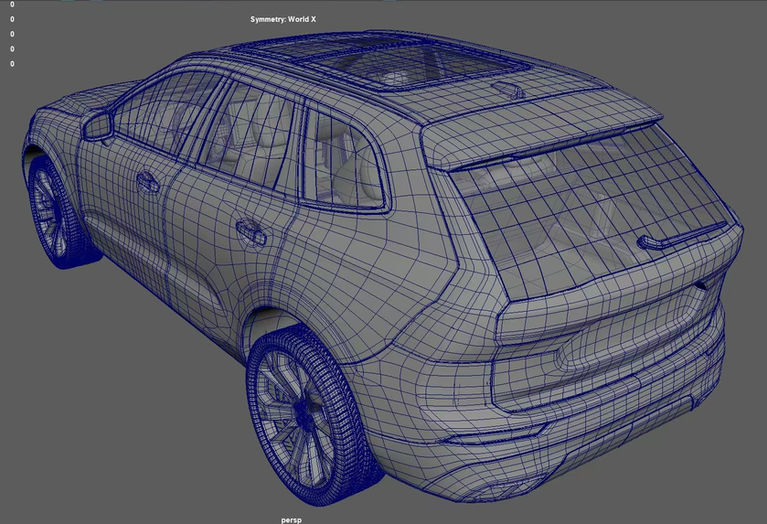Select the shark fin antenna on the roof
The height and width of the screenshot is (524, 767).
[508, 90]
